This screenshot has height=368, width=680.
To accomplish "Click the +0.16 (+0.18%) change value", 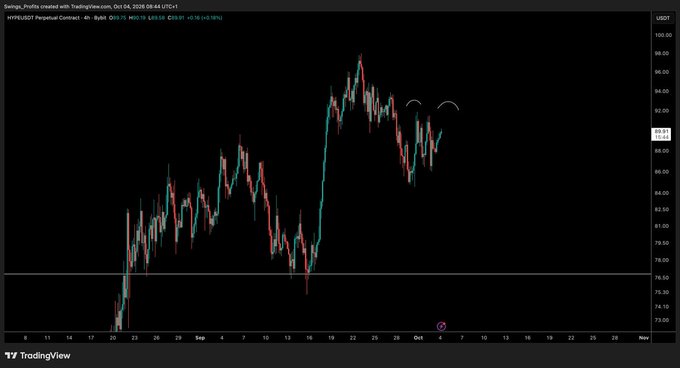I will tap(205, 18).
